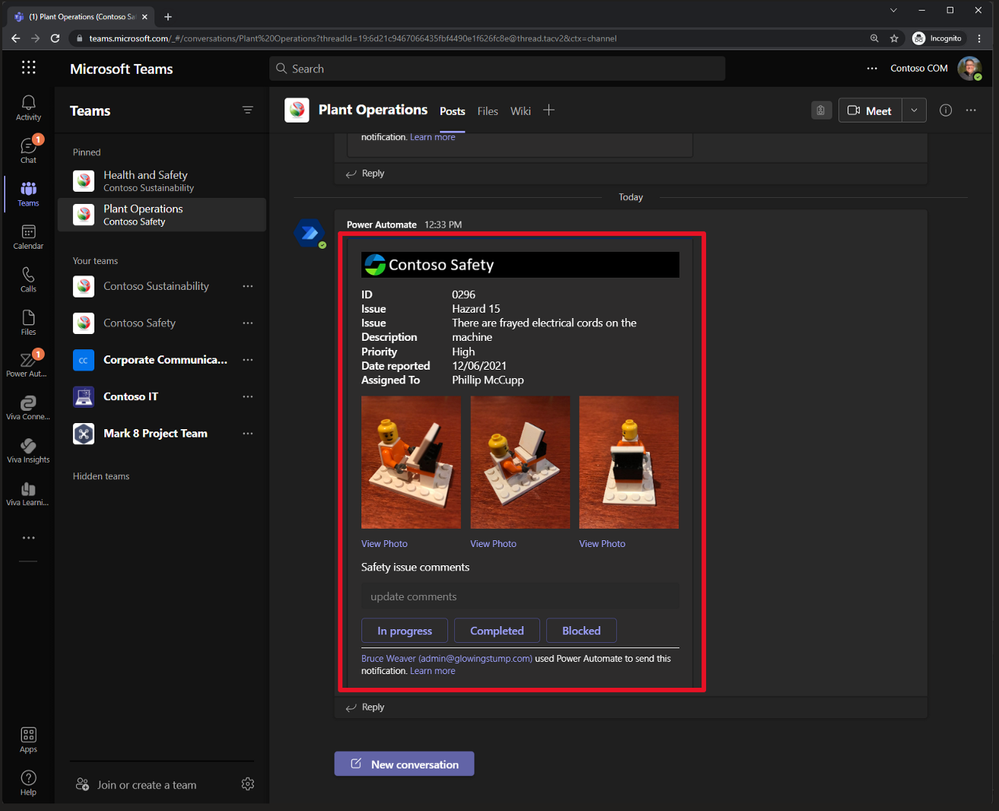
Task: Open Help in the left rail
Action: pos(28,782)
